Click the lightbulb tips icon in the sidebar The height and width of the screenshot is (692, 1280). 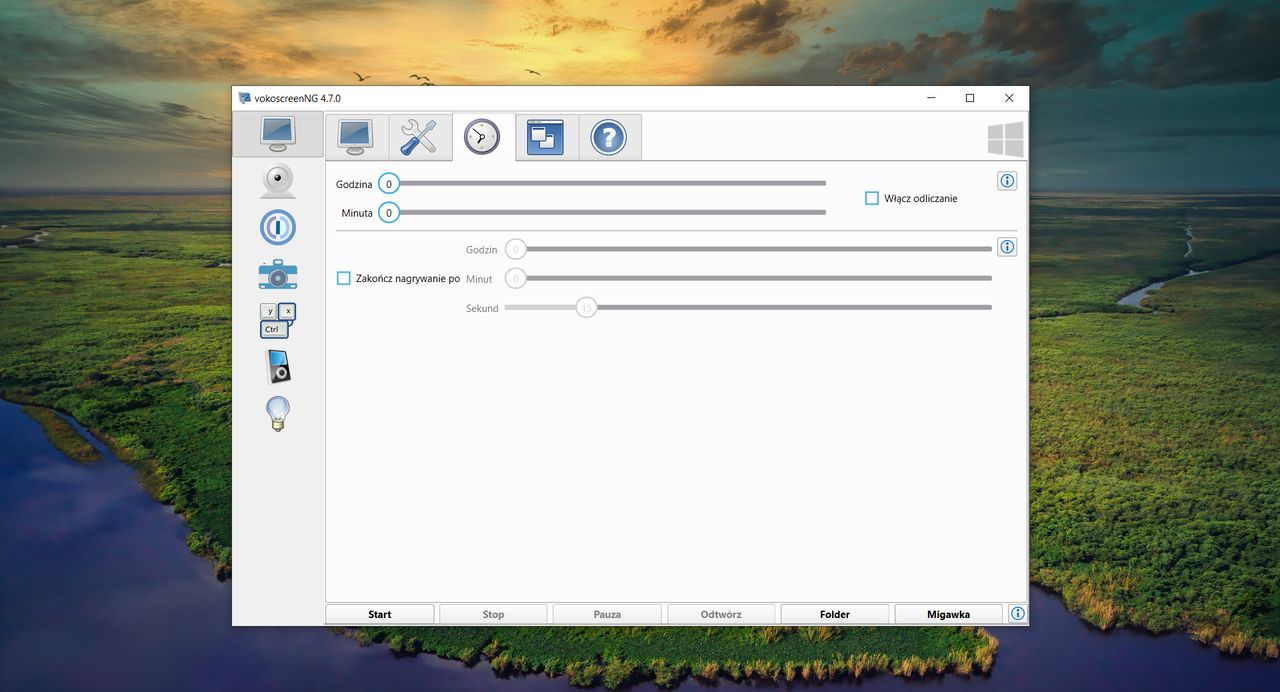point(277,413)
